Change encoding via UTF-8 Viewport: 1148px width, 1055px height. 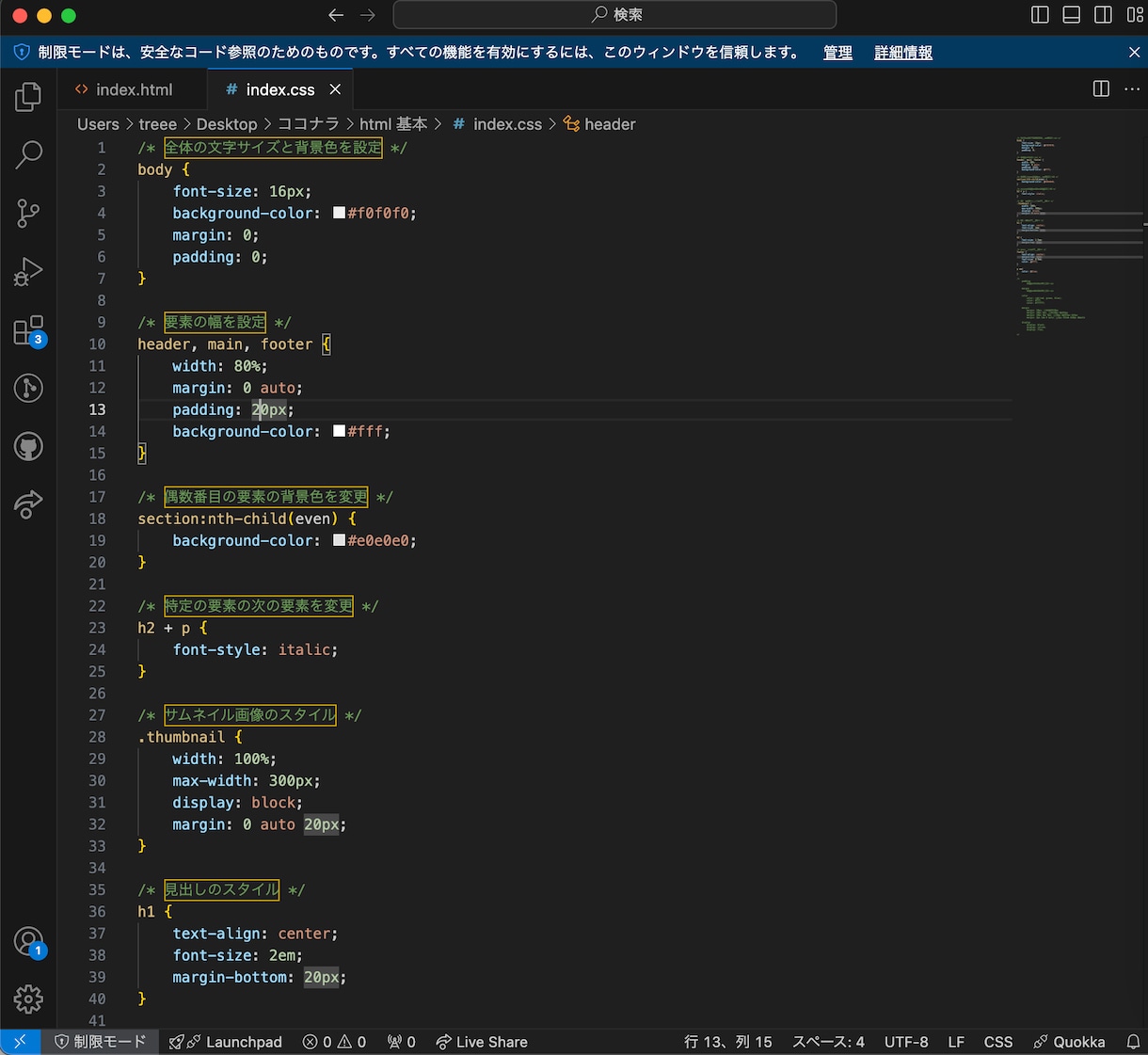pyautogui.click(x=906, y=1042)
